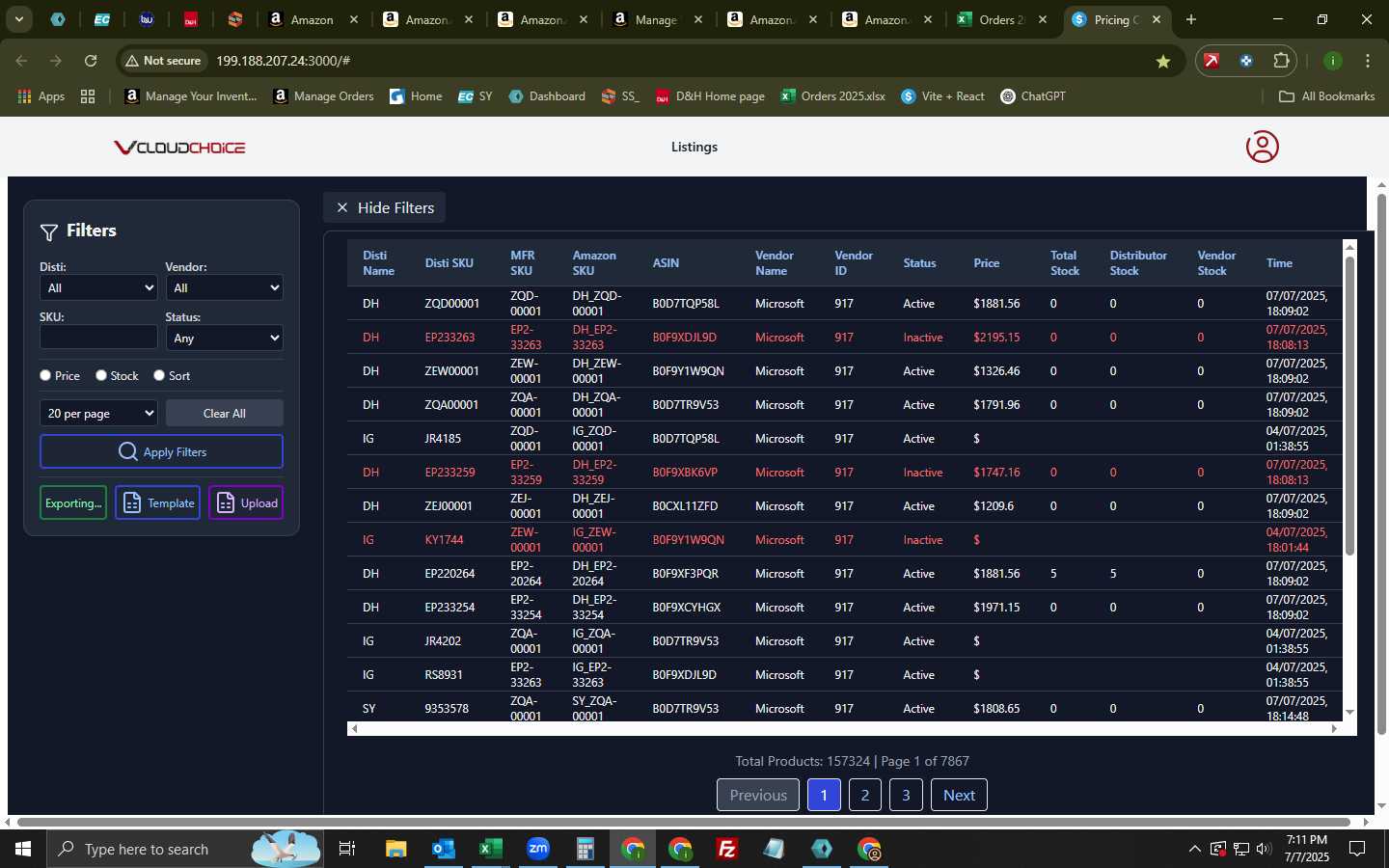This screenshot has height=868, width=1389.
Task: Click Clear All button
Action: click(x=224, y=413)
